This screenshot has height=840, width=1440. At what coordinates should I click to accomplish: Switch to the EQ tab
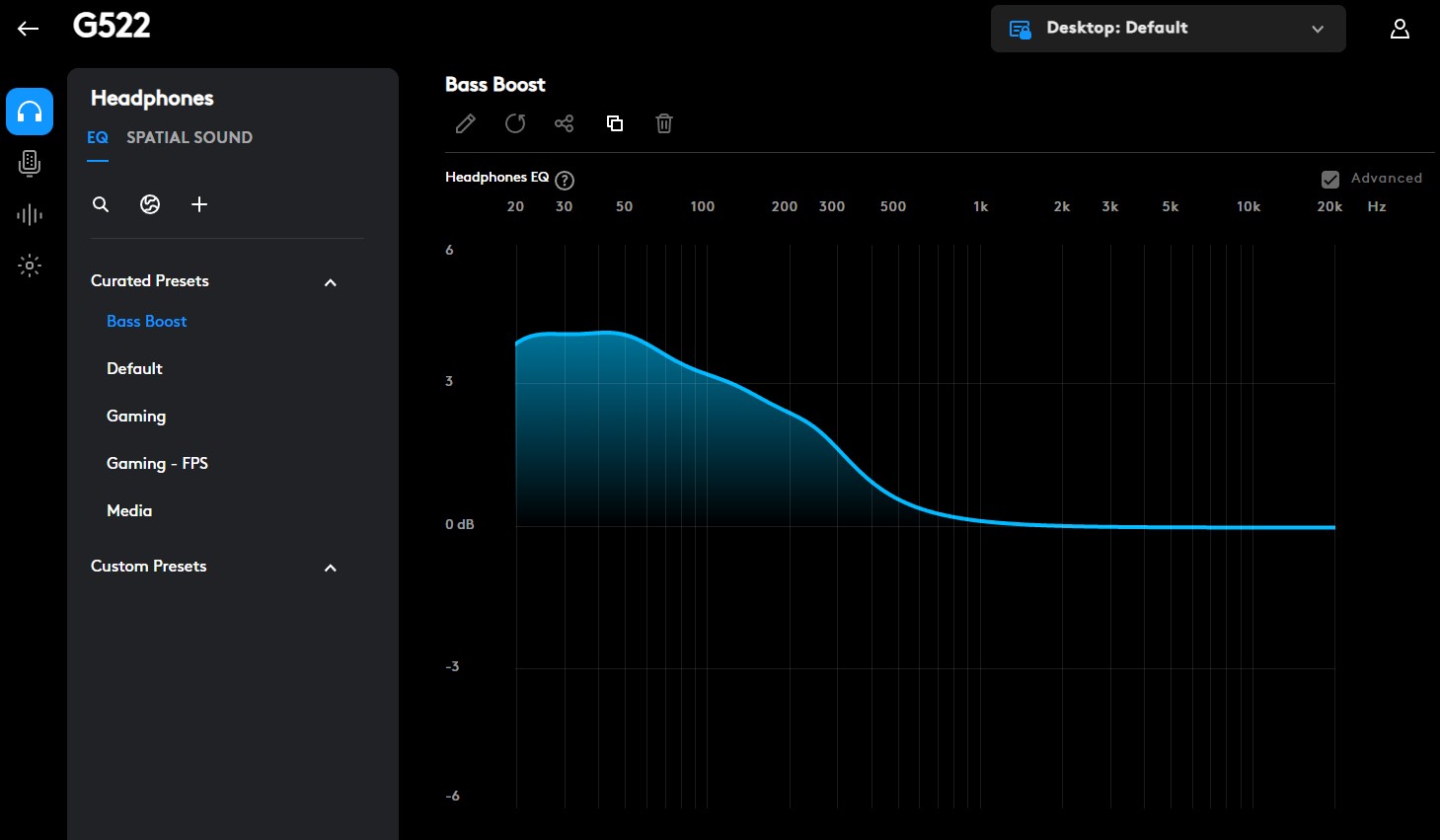click(x=98, y=138)
